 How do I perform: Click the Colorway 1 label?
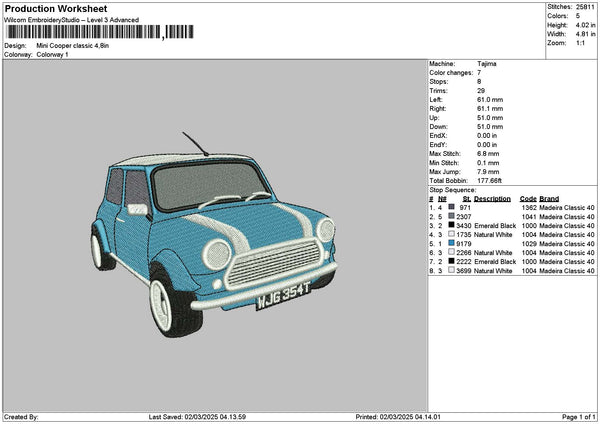[x=53, y=54]
